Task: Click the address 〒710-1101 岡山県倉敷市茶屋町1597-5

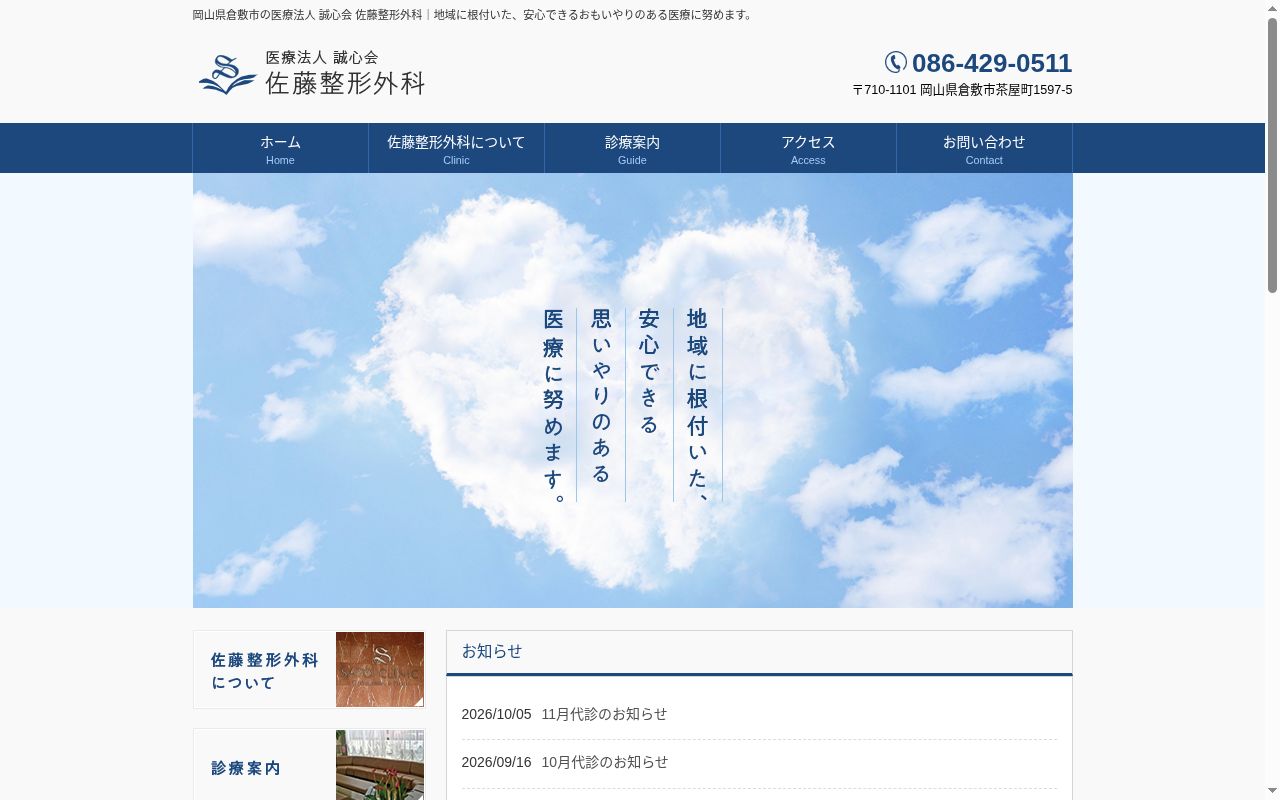Action: pos(962,90)
